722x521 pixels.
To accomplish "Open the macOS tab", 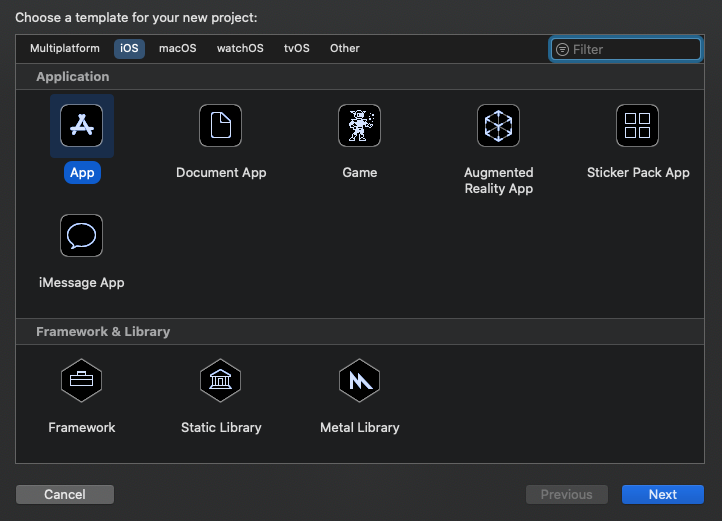I will click(178, 48).
